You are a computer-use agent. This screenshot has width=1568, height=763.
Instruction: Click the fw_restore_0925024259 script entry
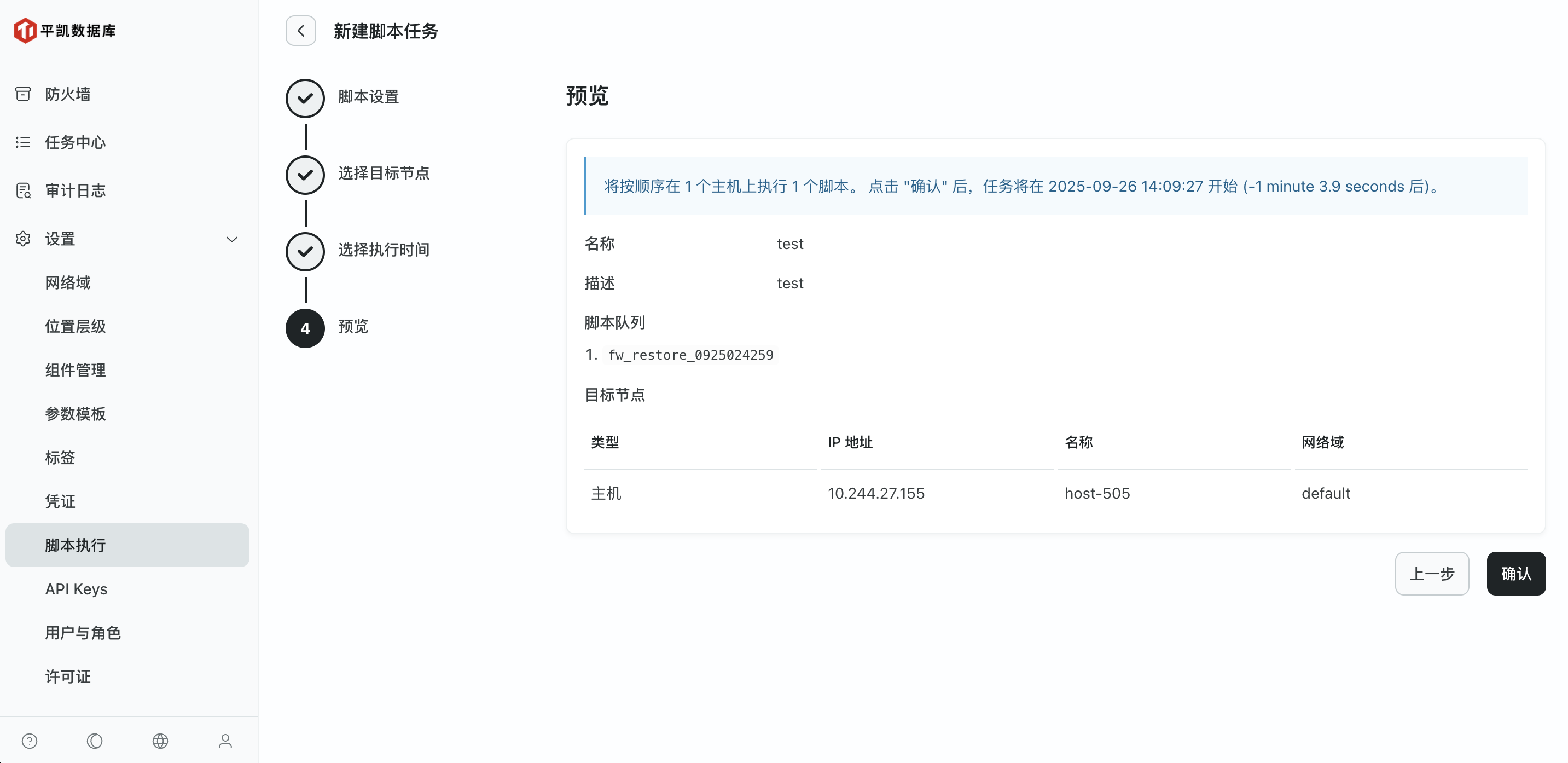click(690, 355)
